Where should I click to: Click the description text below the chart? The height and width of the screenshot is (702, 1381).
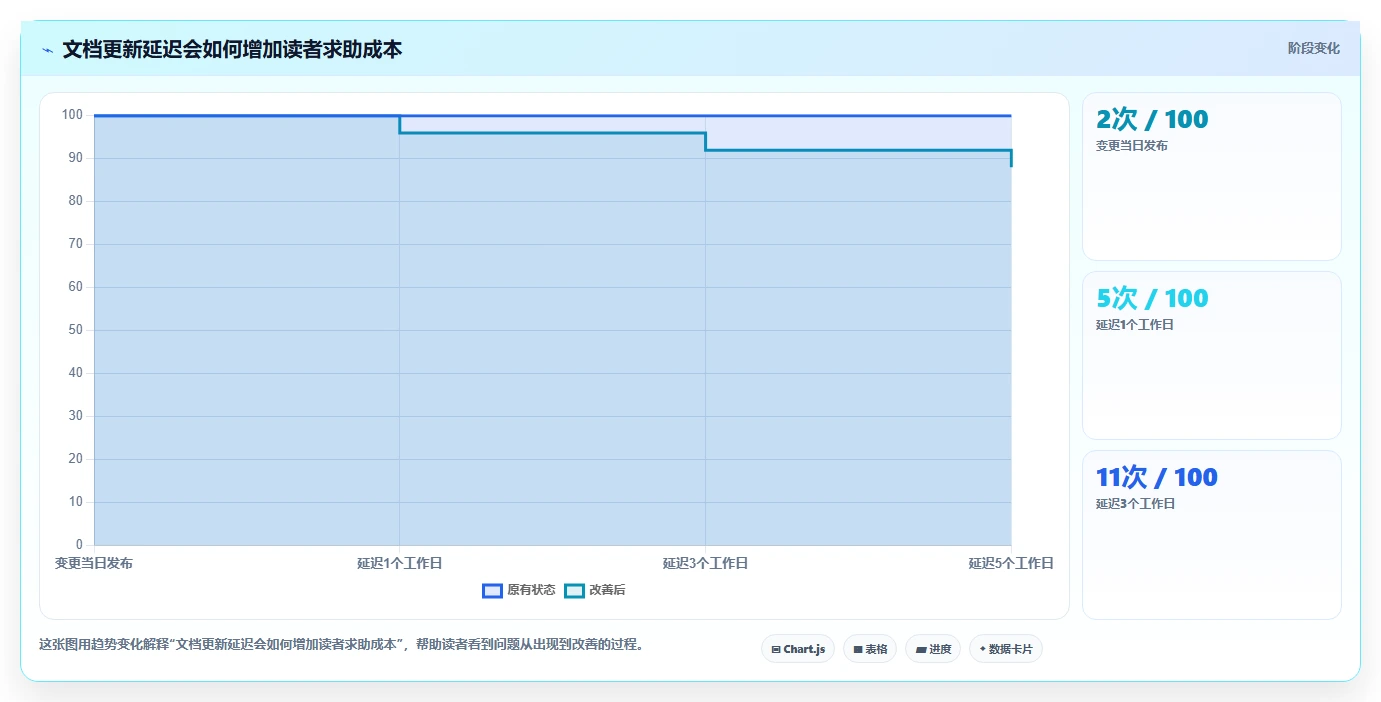tap(341, 644)
